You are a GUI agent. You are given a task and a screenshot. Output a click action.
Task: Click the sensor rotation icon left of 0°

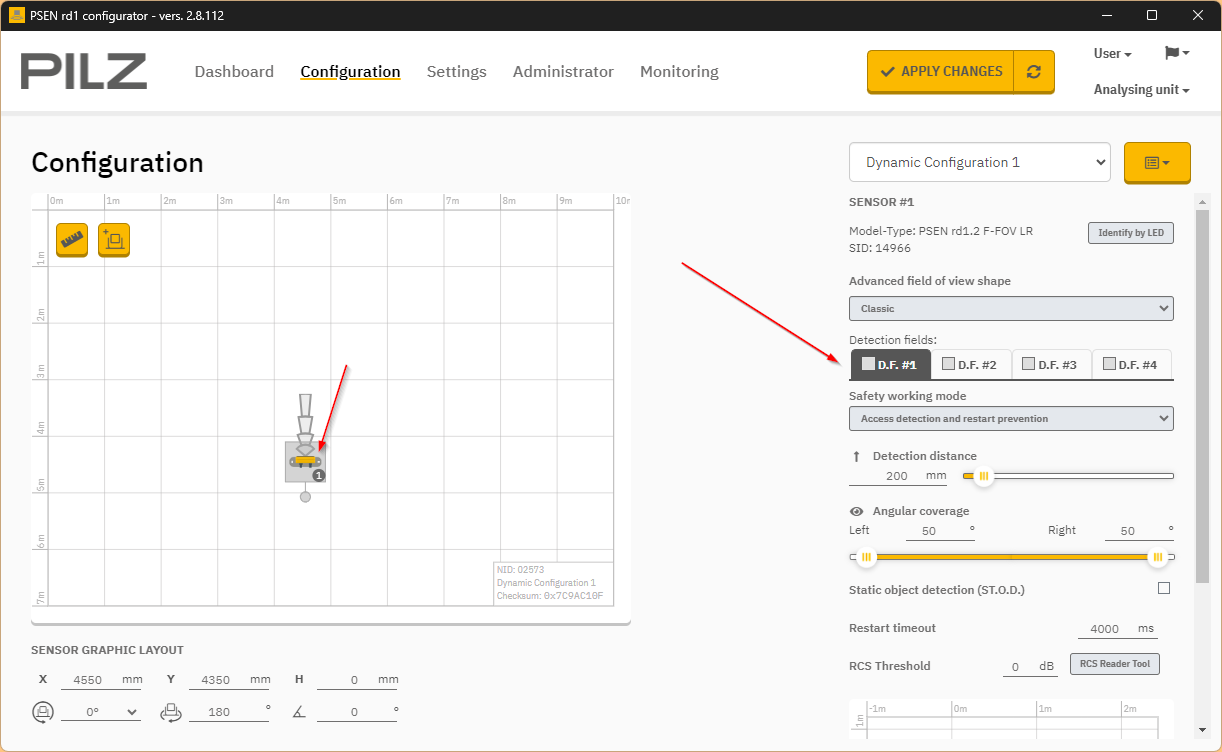click(x=43, y=711)
